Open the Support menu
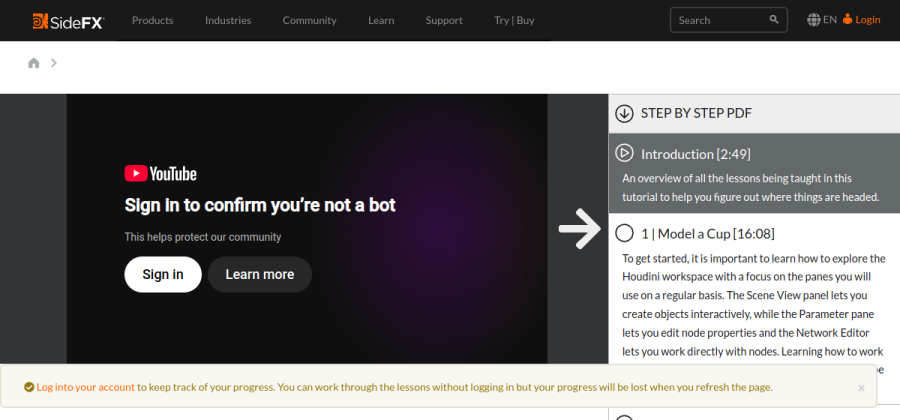 444,20
